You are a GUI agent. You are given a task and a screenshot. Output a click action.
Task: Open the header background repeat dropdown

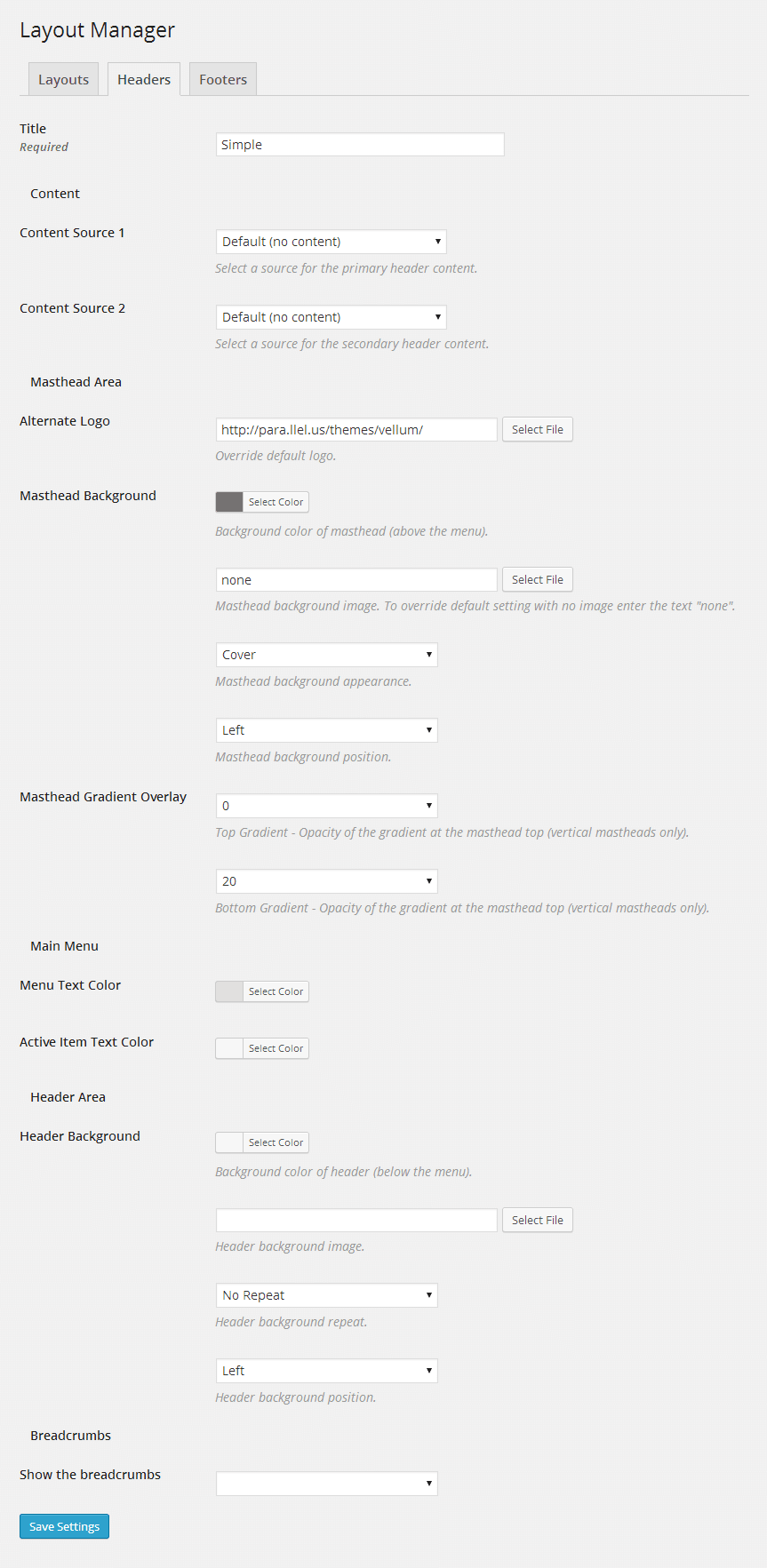pos(326,1295)
